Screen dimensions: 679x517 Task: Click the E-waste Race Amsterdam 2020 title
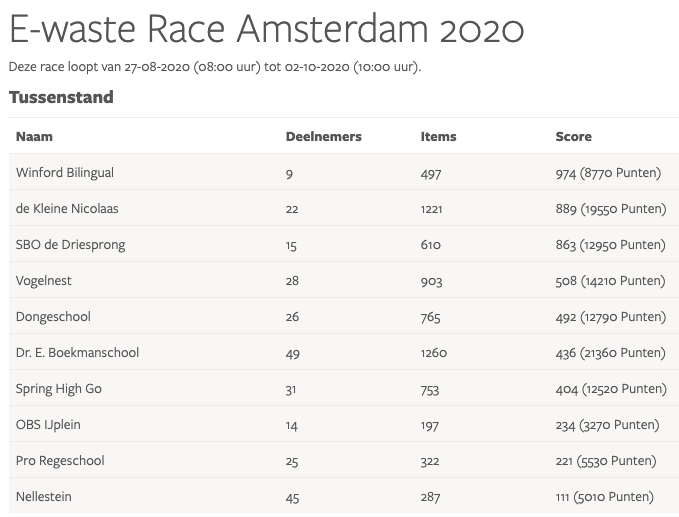(266, 30)
